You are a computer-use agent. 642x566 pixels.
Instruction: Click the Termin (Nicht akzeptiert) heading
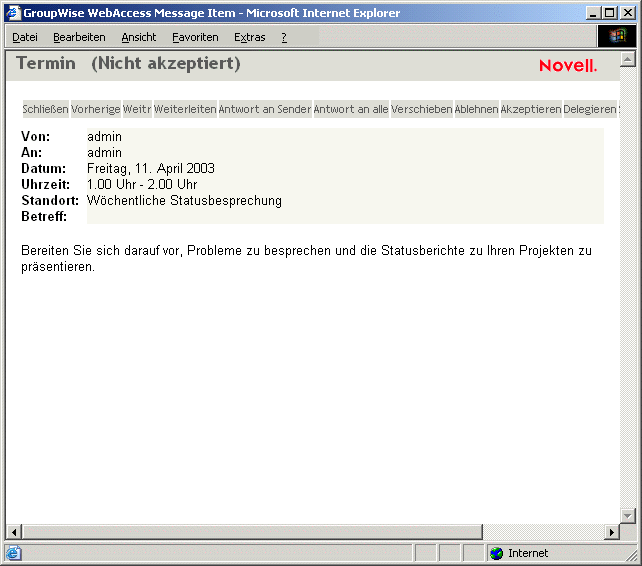(x=128, y=64)
